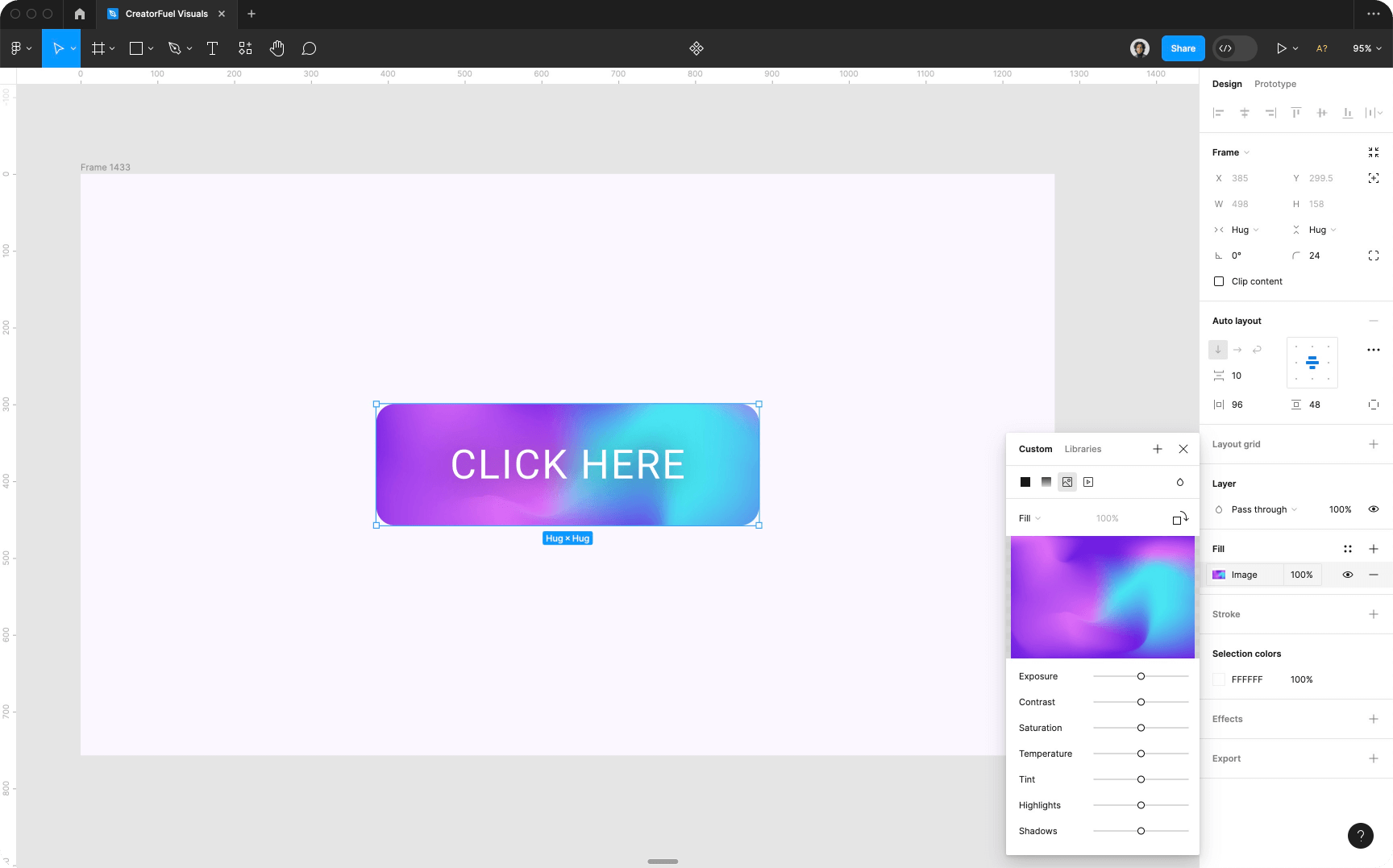Switch the fill to Gradient
The image size is (1393, 868).
(x=1046, y=482)
